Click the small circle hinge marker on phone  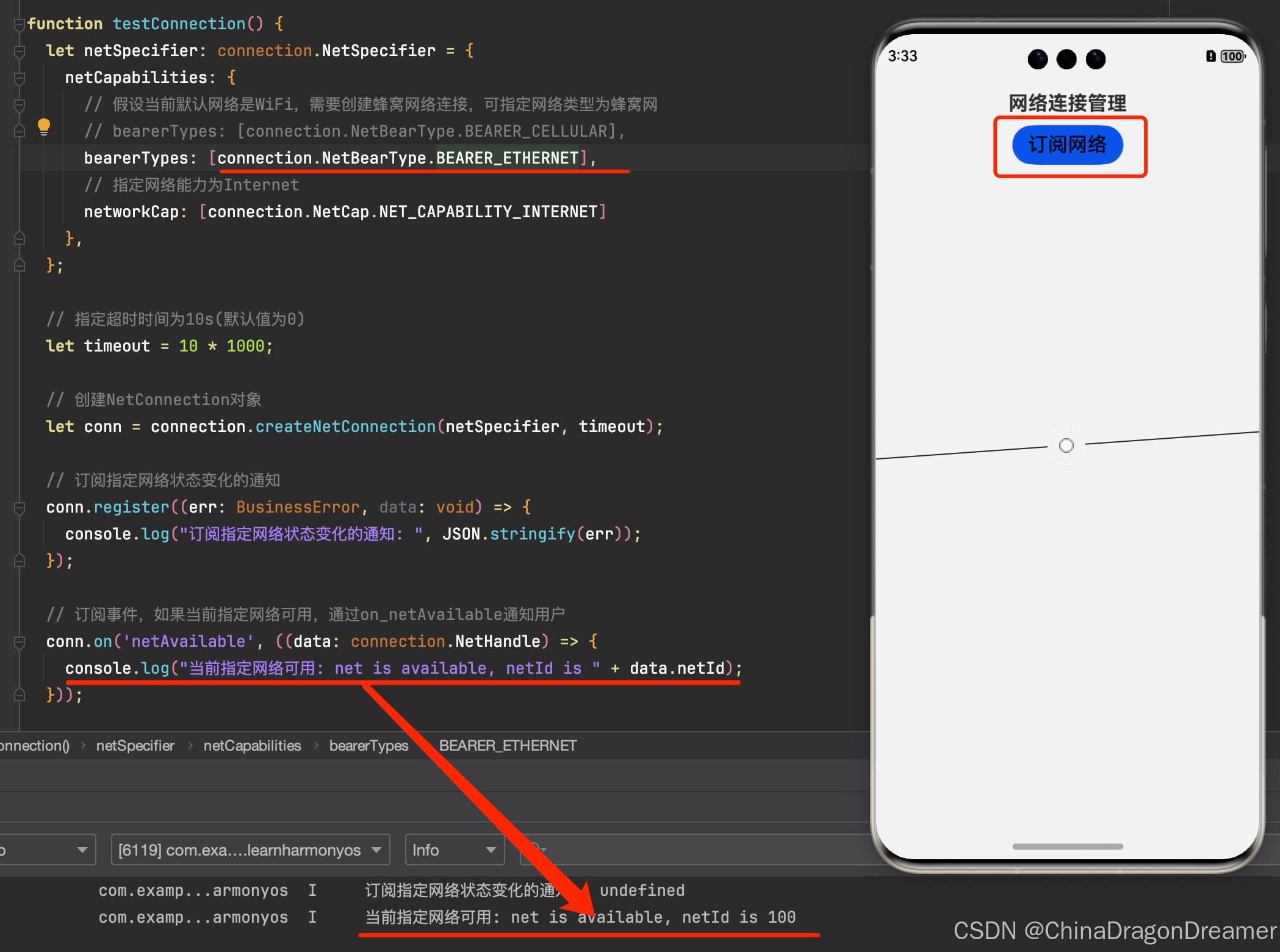coord(1066,446)
